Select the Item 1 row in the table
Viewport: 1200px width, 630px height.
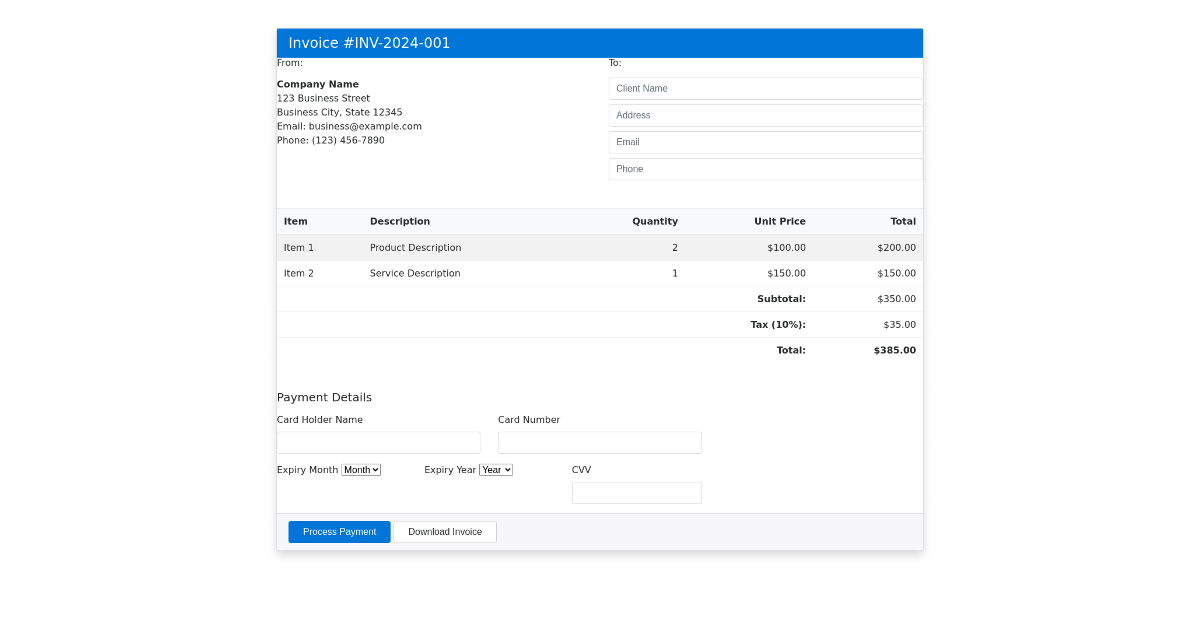coord(600,247)
